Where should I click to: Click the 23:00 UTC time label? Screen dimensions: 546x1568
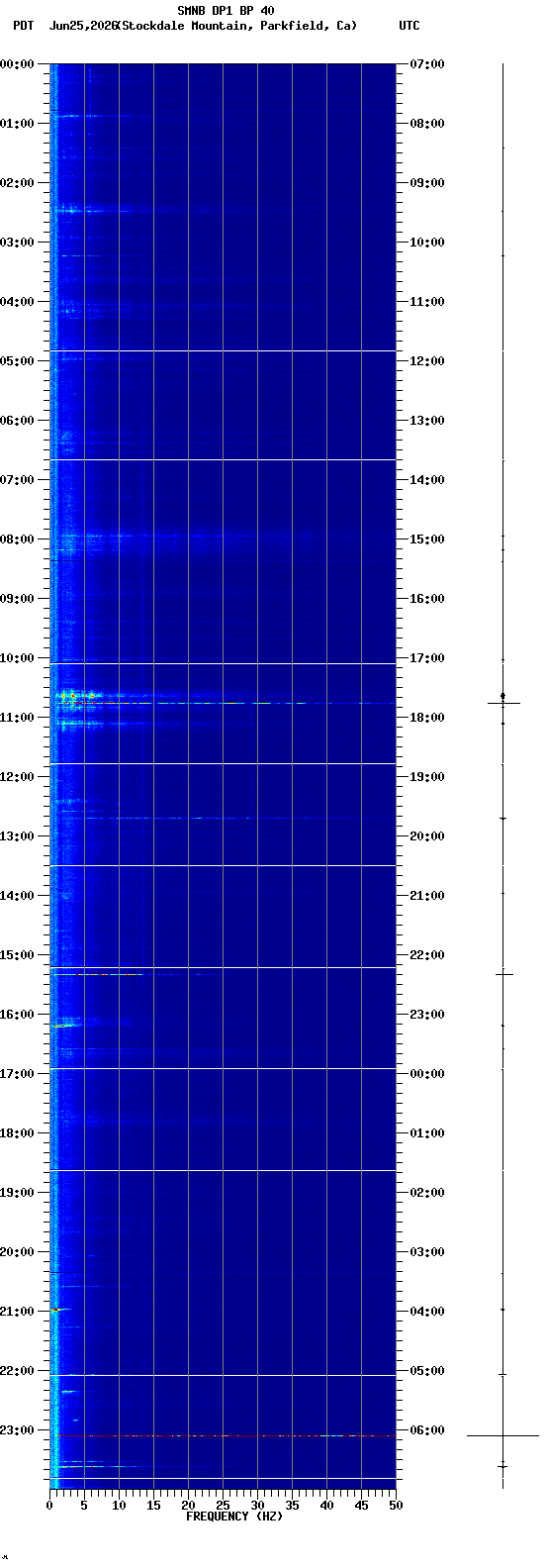tap(427, 1015)
